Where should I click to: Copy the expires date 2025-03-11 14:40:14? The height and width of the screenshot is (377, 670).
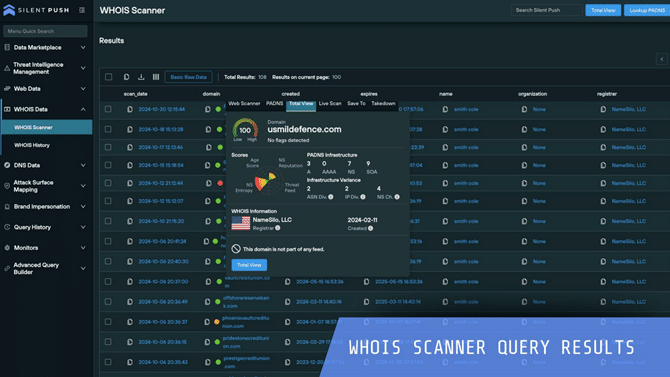(x=367, y=302)
